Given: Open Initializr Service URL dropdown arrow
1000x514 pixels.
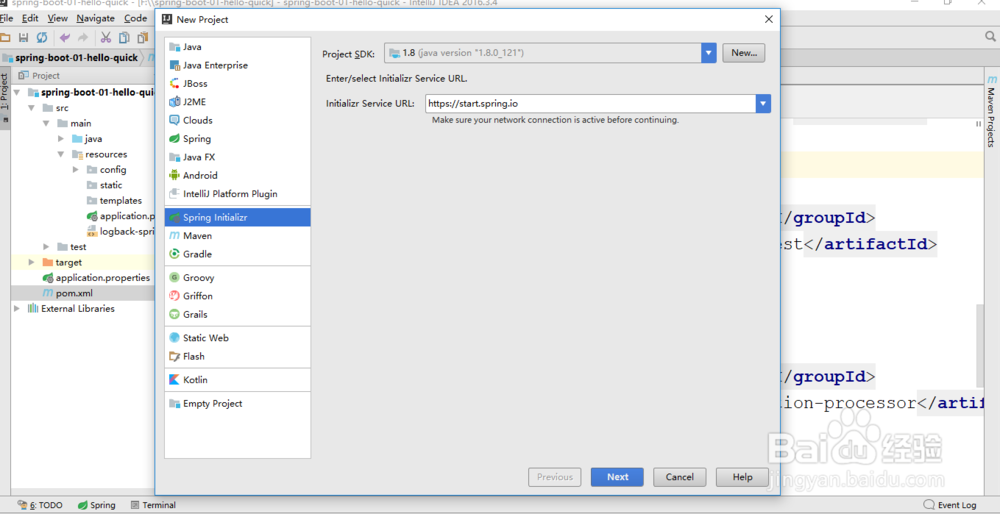Looking at the screenshot, I should coord(763,103).
